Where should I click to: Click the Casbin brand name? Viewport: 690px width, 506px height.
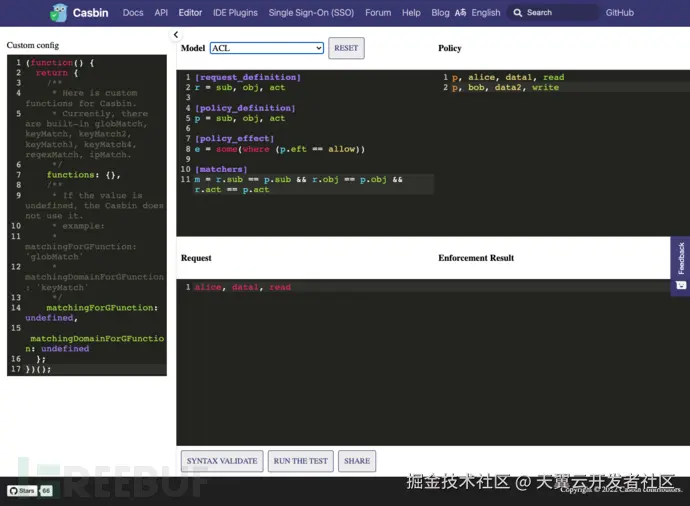tap(90, 13)
